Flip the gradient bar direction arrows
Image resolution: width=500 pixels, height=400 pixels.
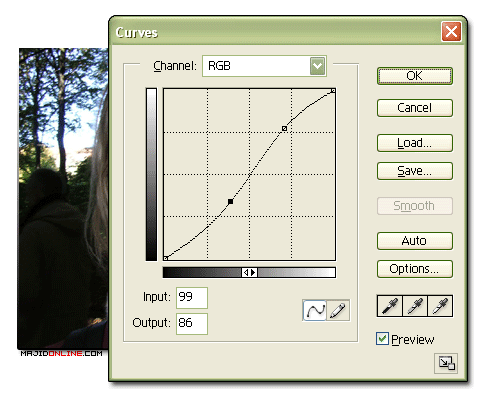click(249, 272)
